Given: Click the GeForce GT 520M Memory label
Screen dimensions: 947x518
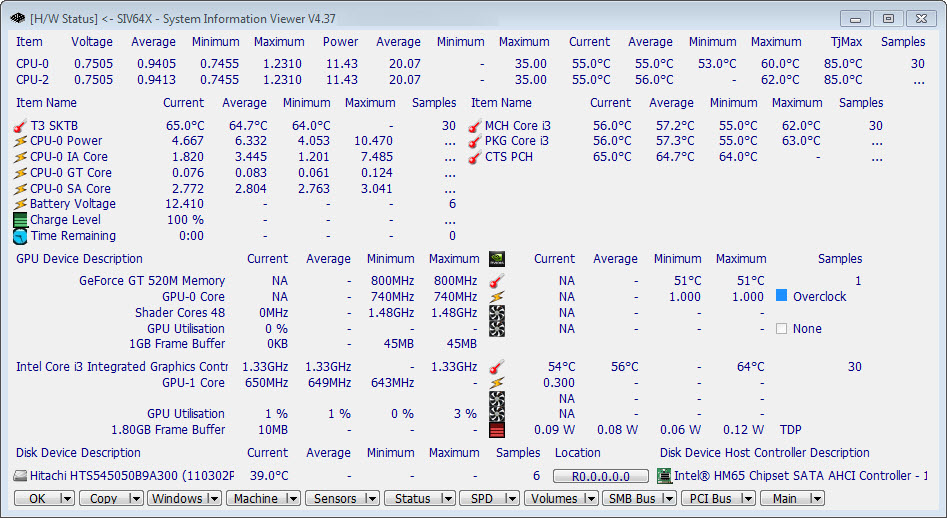Looking at the screenshot, I should click(152, 281).
